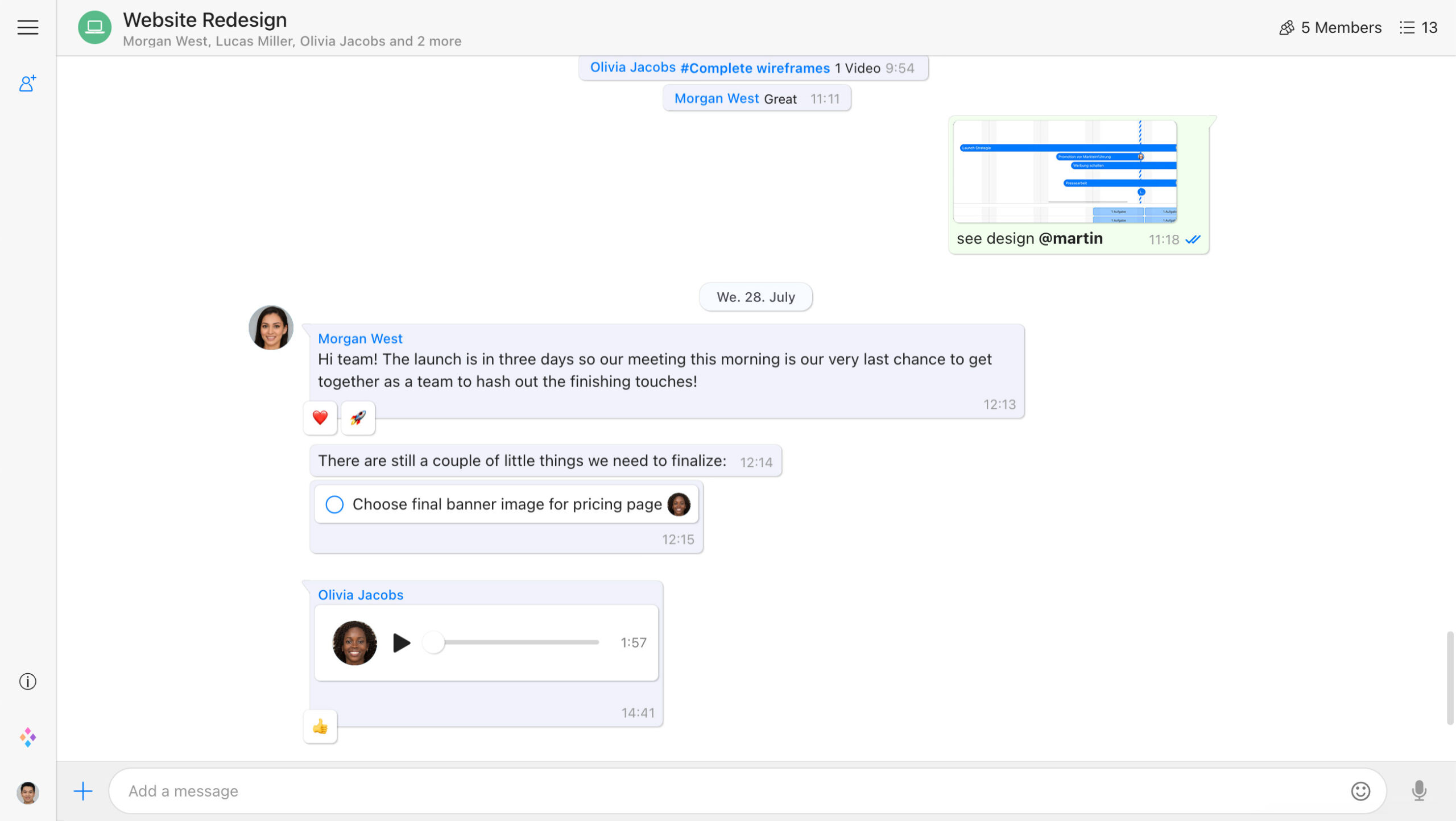1456x821 pixels.
Task: Open the hamburger menu
Action: (27, 27)
